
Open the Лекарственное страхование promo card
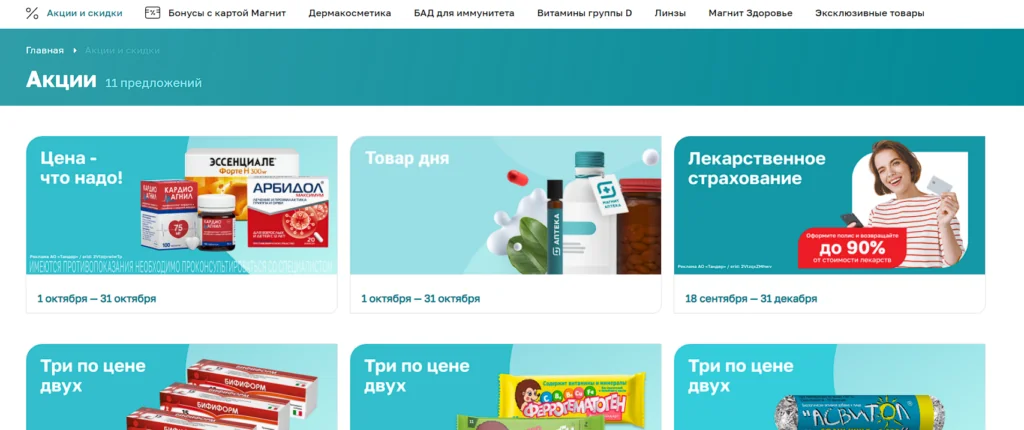[829, 225]
